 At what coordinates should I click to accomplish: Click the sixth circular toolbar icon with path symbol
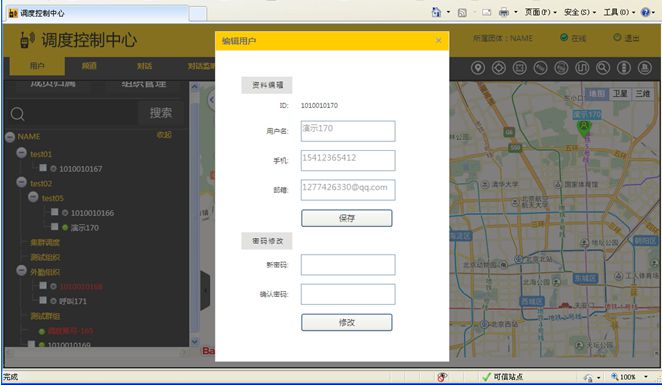[x=582, y=68]
